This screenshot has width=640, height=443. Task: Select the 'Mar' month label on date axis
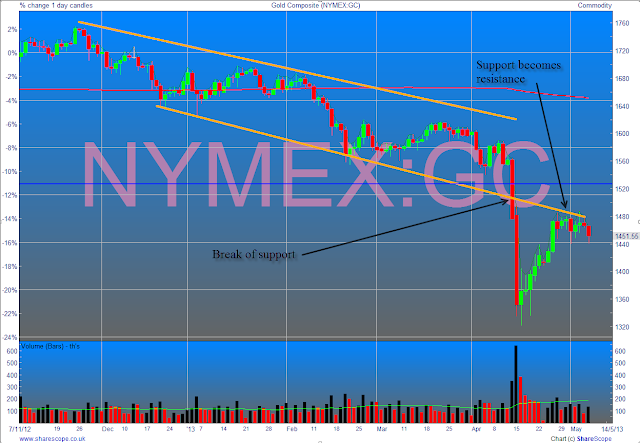tap(382, 429)
